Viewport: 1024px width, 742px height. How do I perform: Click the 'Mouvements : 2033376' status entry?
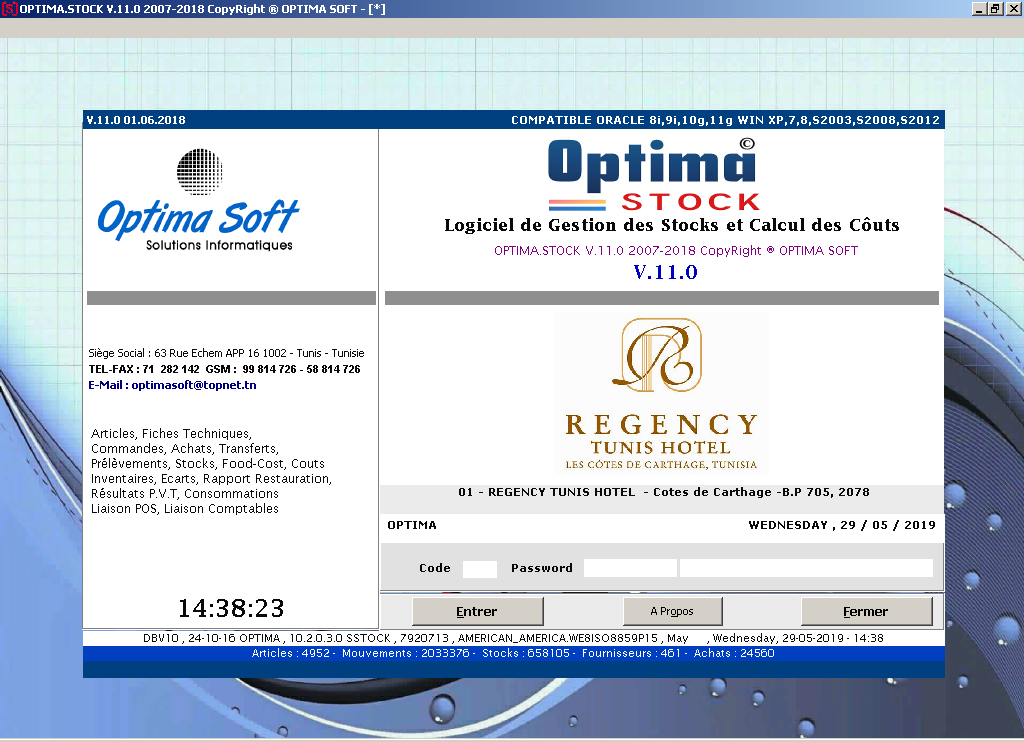point(406,653)
